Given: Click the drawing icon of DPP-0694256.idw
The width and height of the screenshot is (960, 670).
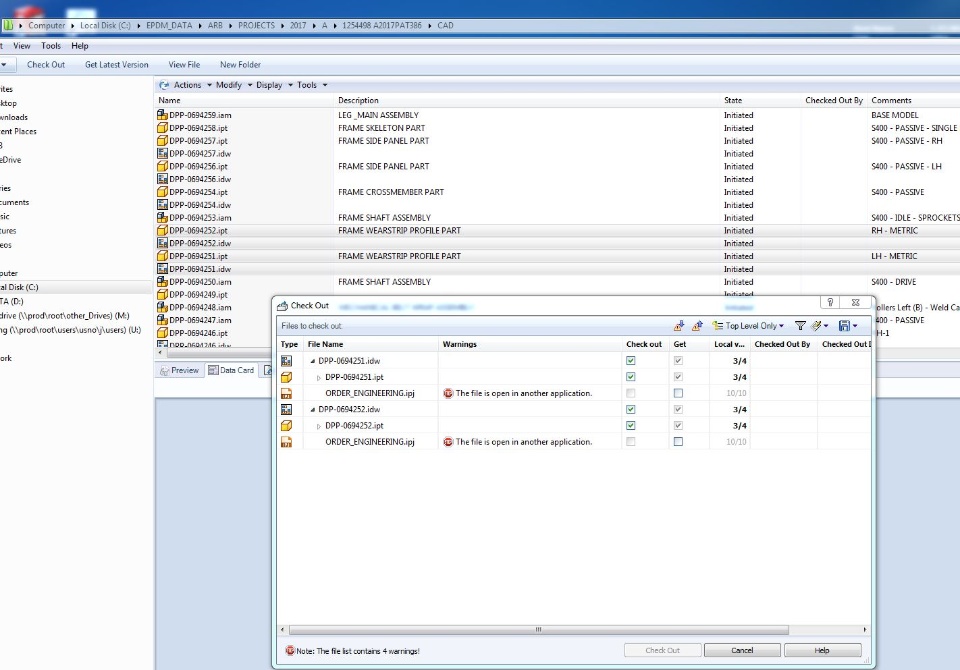Looking at the screenshot, I should pos(162,179).
